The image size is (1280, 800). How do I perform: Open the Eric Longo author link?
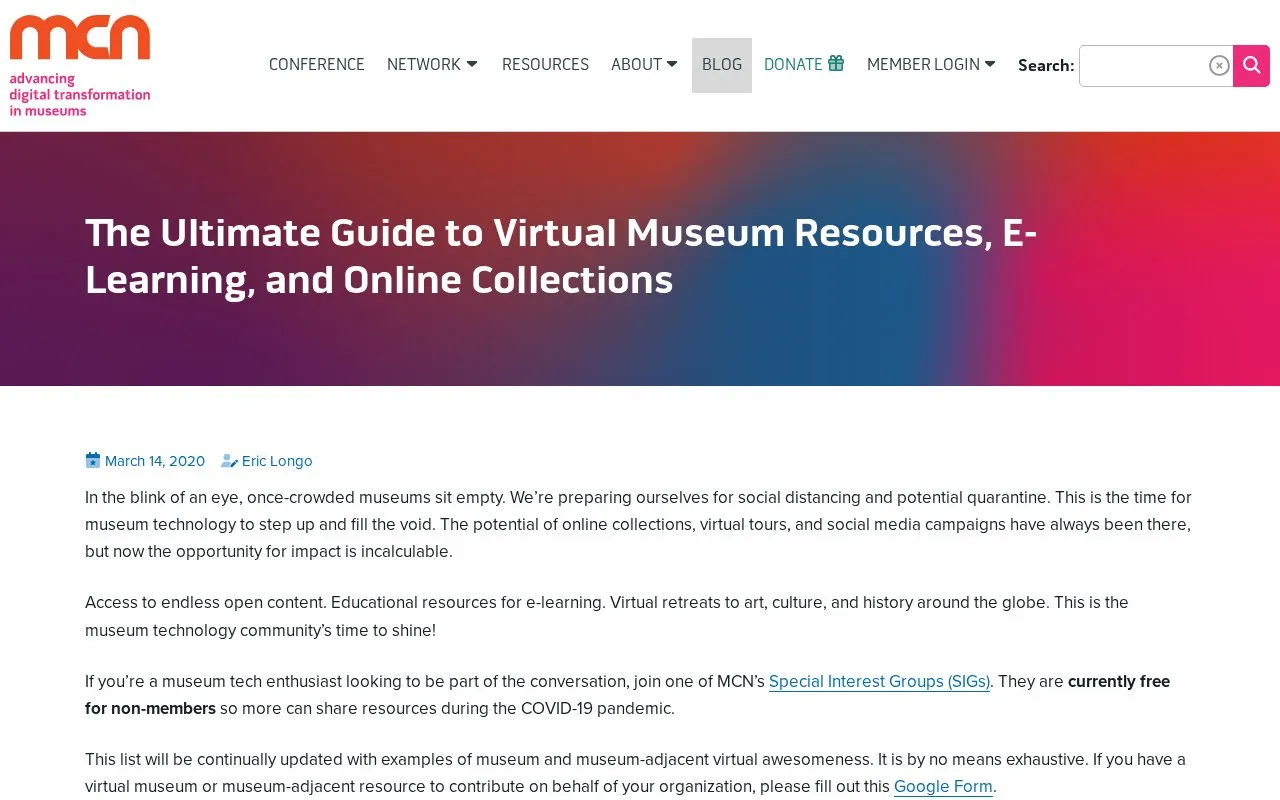pos(277,461)
